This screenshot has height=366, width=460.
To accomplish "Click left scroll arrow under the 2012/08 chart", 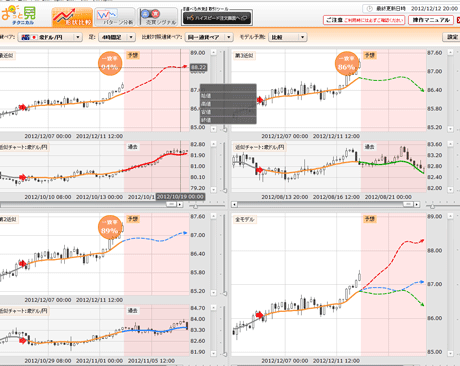I will 235,204.
